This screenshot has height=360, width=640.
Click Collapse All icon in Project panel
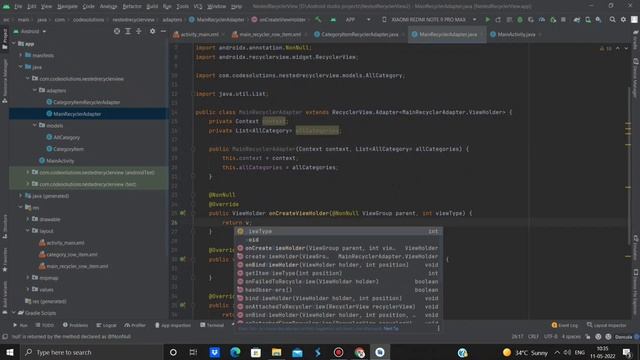139,31
